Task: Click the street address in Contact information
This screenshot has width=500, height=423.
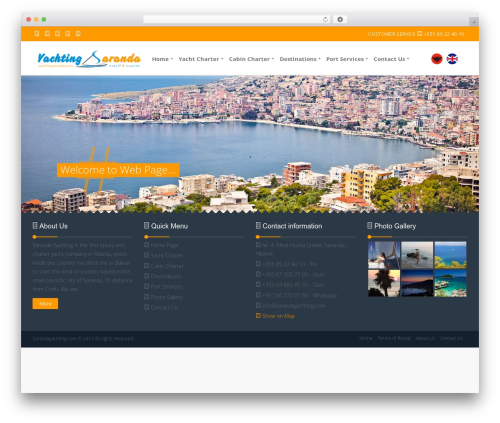Action: coord(301,249)
